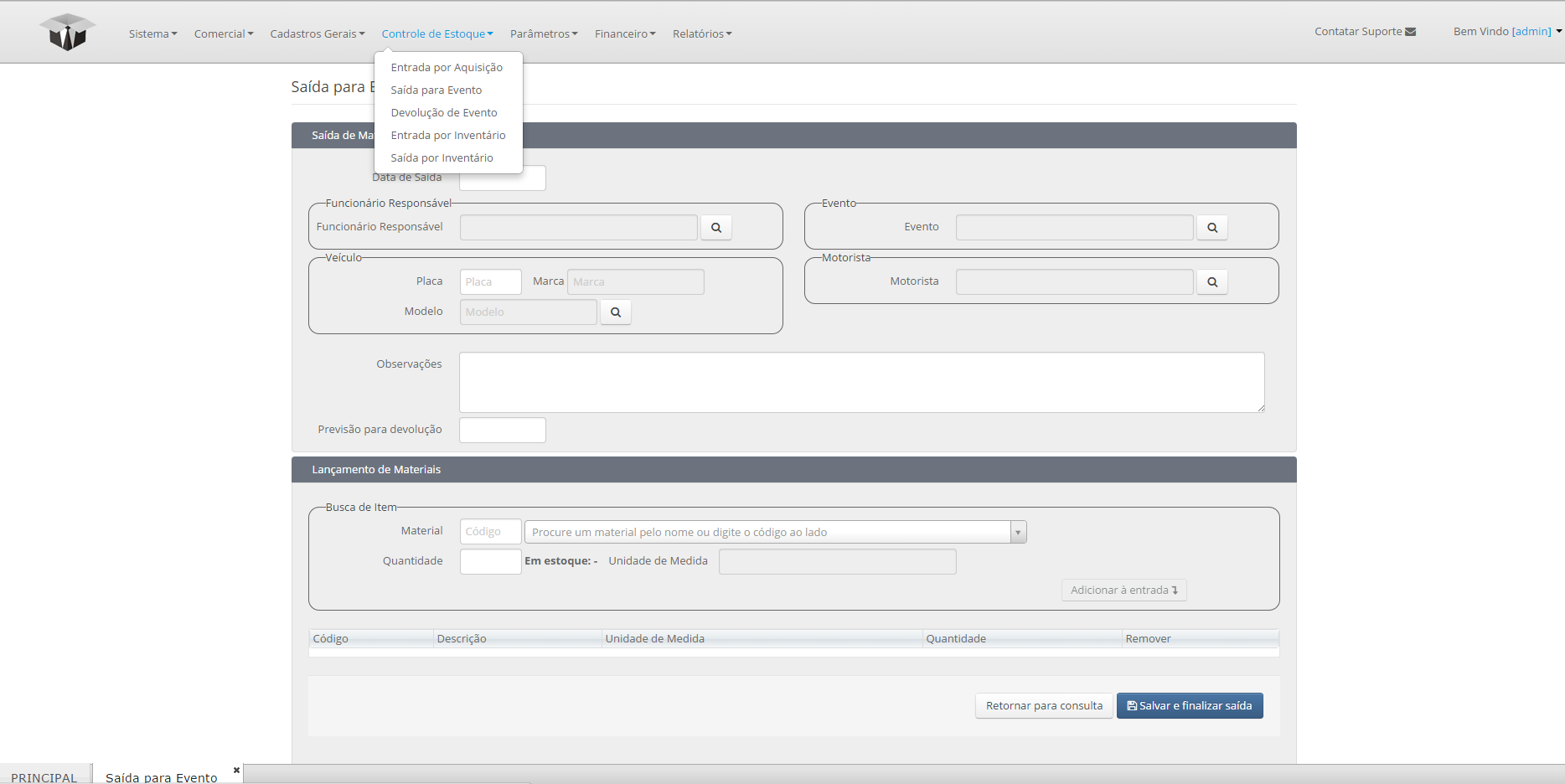Focus the Motorista text field
This screenshot has height=784, width=1565.
[1075, 282]
